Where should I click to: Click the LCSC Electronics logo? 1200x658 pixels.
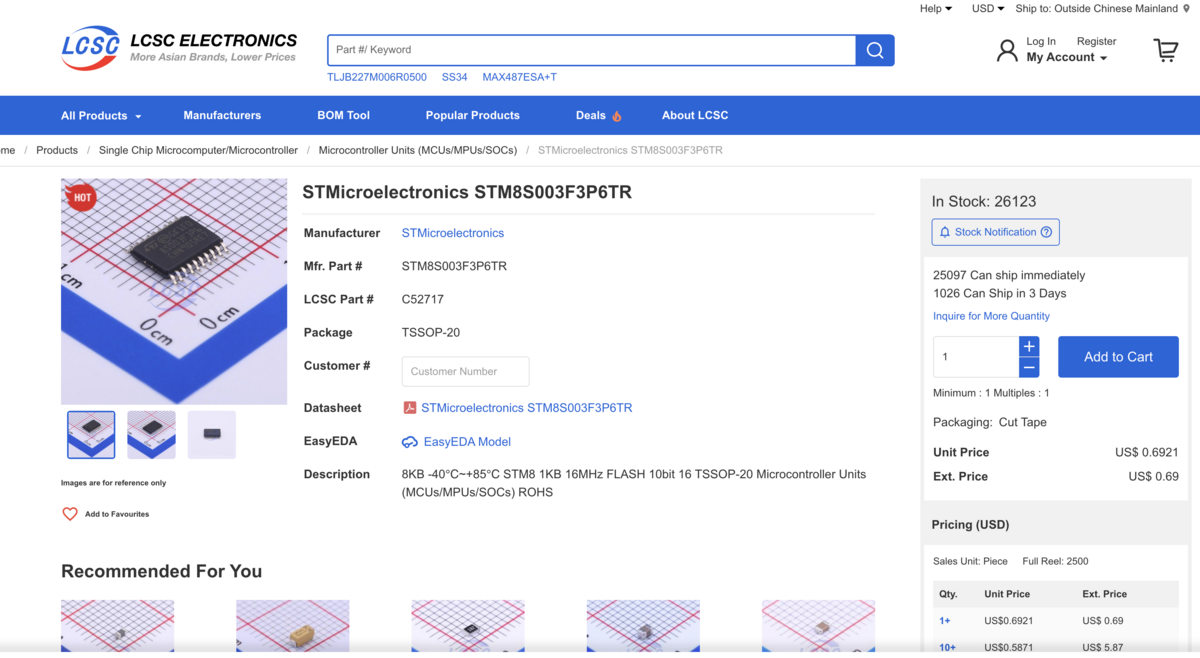tap(179, 48)
